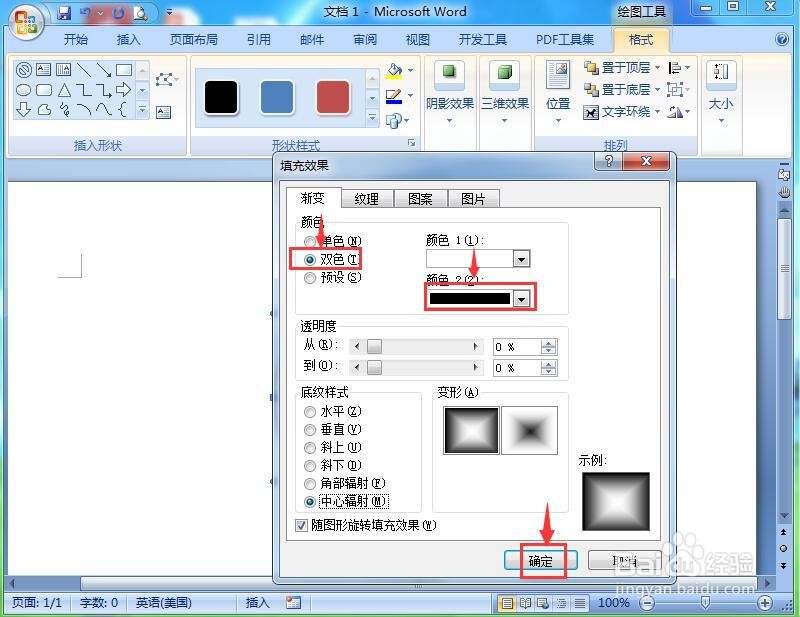This screenshot has height=617, width=800.
Task: Expand the insert shapes gallery More arrow
Action: (142, 109)
